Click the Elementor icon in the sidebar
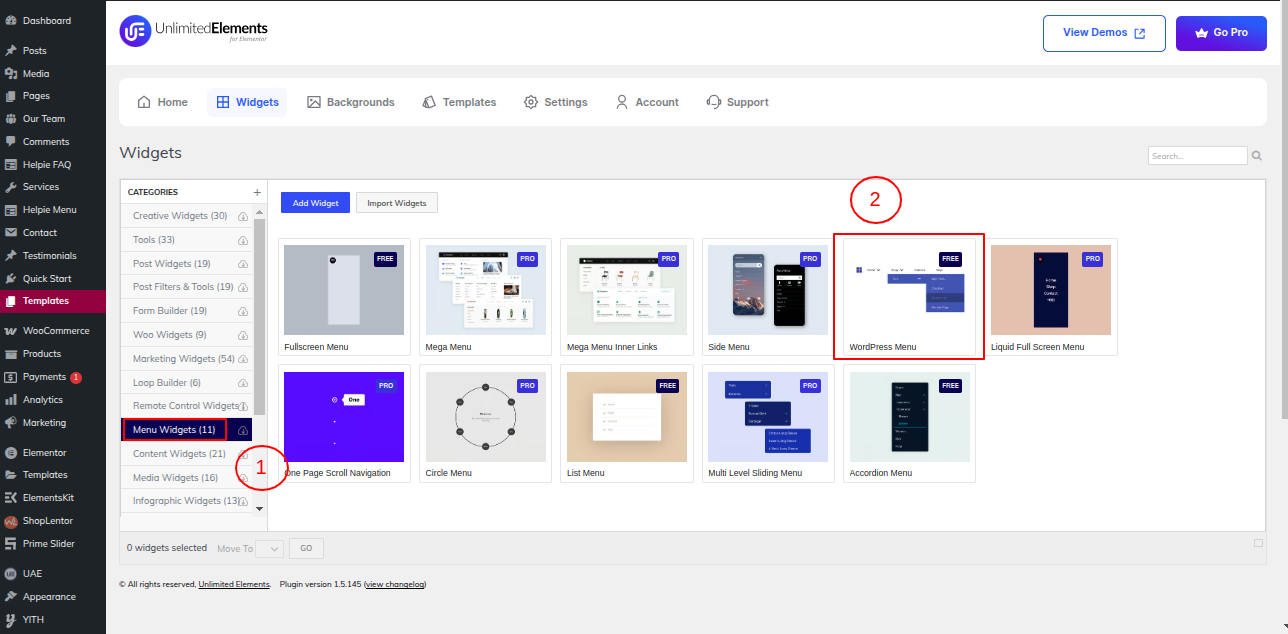The image size is (1288, 634). [11, 452]
